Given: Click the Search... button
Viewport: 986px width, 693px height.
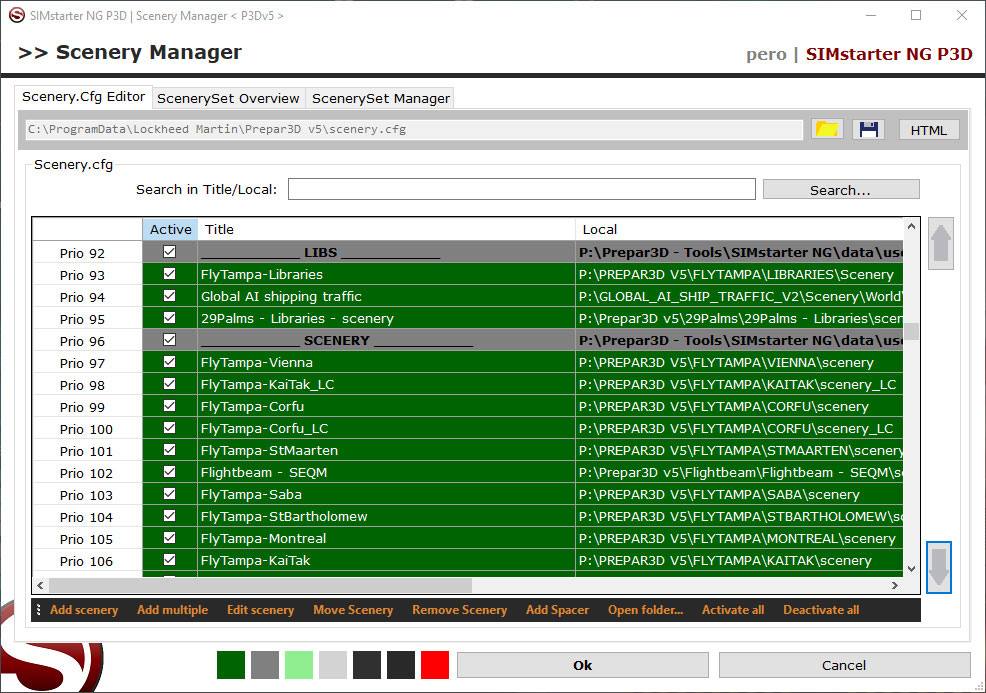Looking at the screenshot, I should coord(841,190).
